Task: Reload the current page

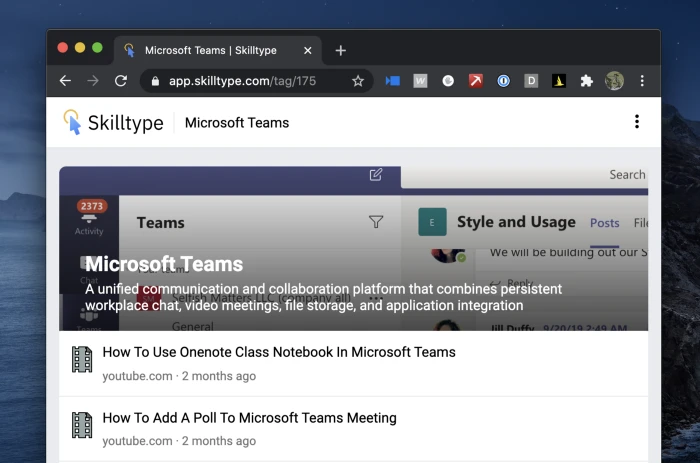Action: tap(121, 81)
